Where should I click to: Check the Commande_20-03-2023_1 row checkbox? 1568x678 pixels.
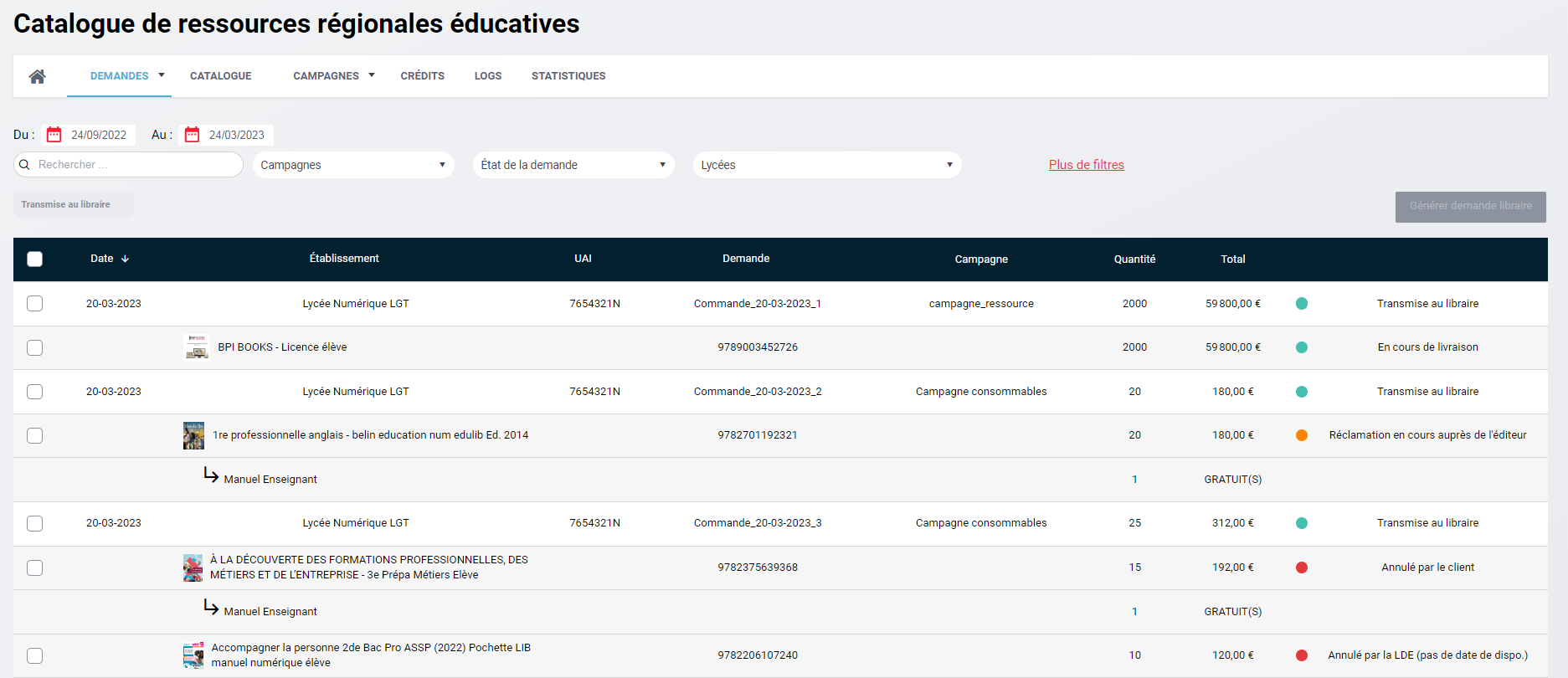[x=34, y=304]
